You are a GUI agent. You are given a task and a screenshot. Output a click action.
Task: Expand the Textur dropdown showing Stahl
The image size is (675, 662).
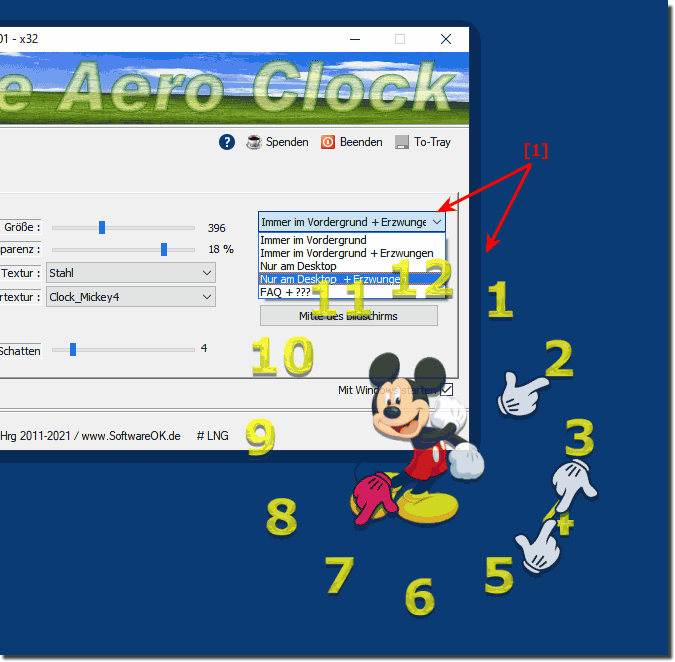[x=131, y=273]
